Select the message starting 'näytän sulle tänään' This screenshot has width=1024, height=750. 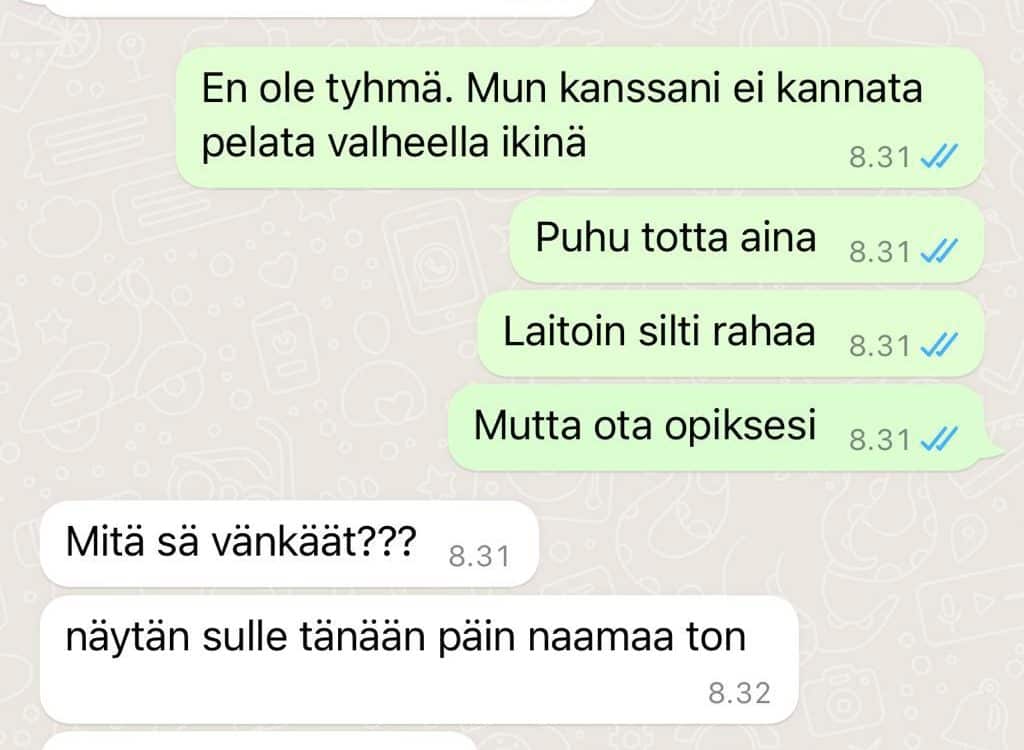pyautogui.click(x=419, y=660)
